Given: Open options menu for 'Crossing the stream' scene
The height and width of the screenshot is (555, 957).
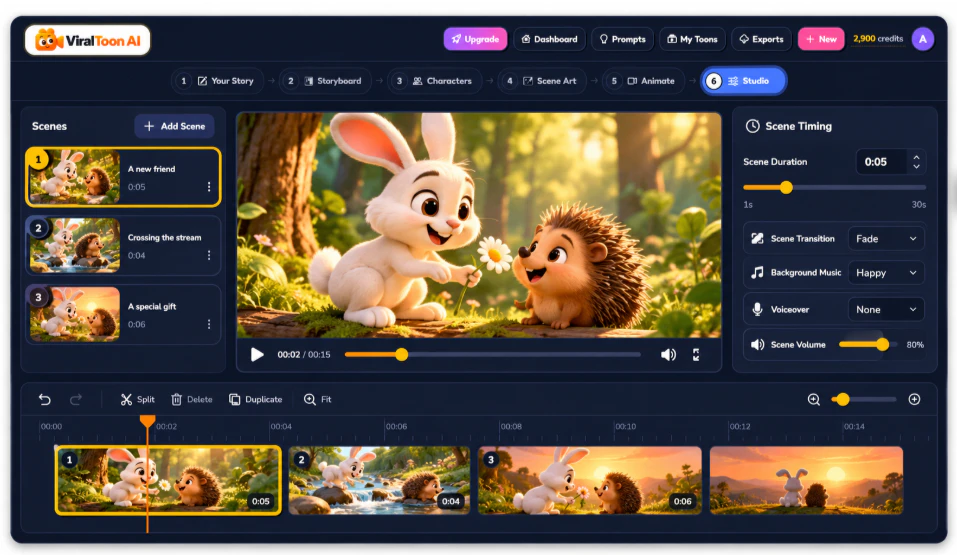Looking at the screenshot, I should 209,255.
